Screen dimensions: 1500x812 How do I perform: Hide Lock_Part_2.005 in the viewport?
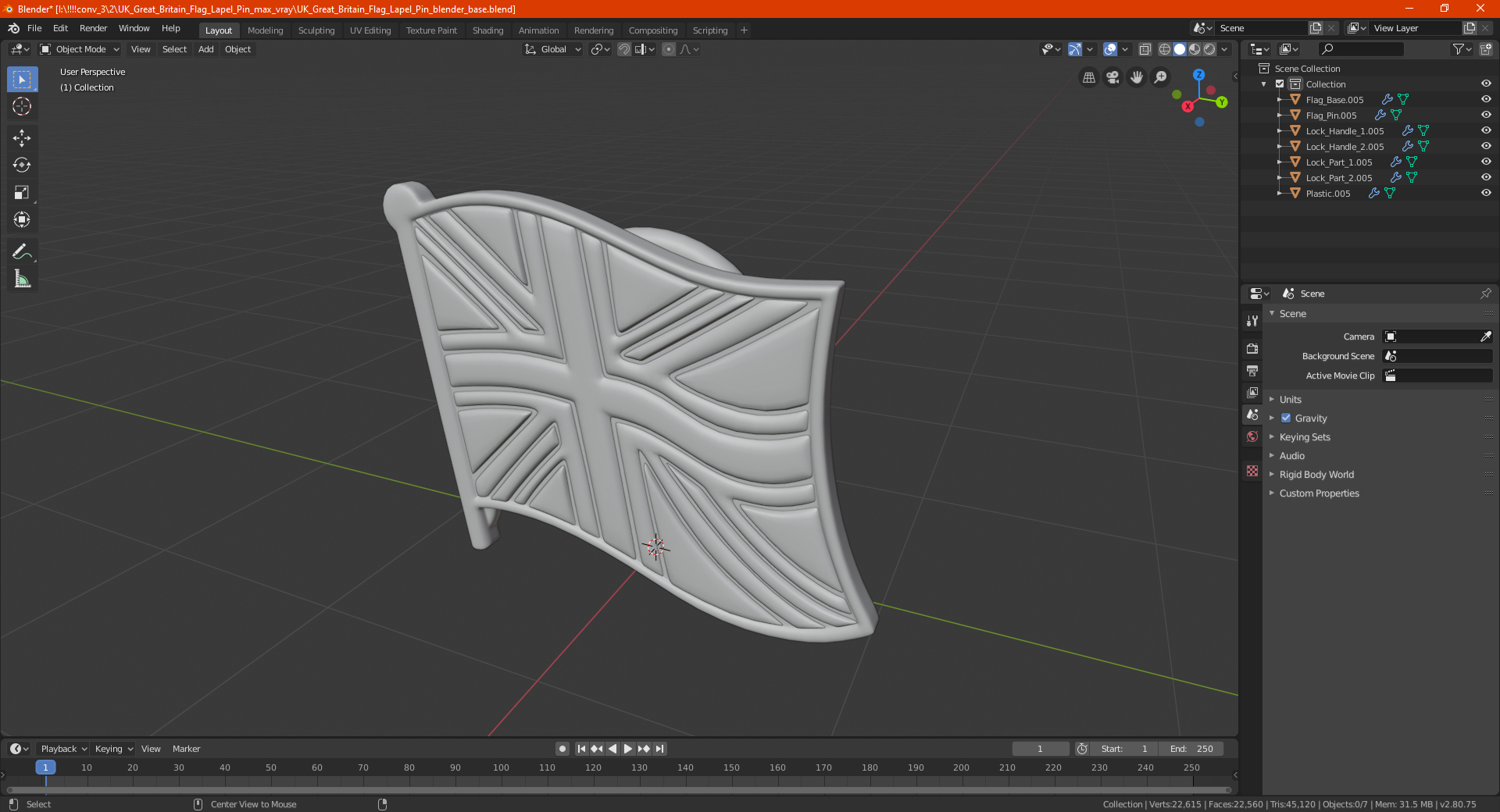1486,177
